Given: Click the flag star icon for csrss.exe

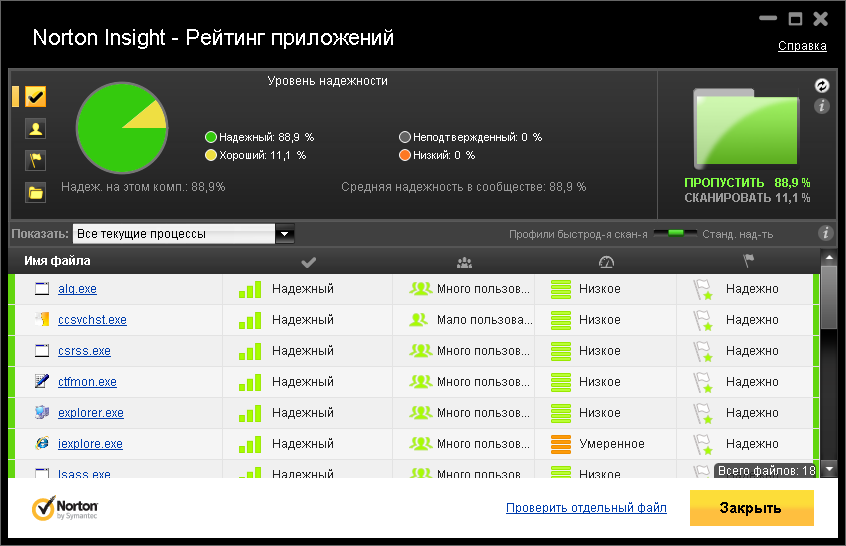Looking at the screenshot, I should pyautogui.click(x=702, y=351).
